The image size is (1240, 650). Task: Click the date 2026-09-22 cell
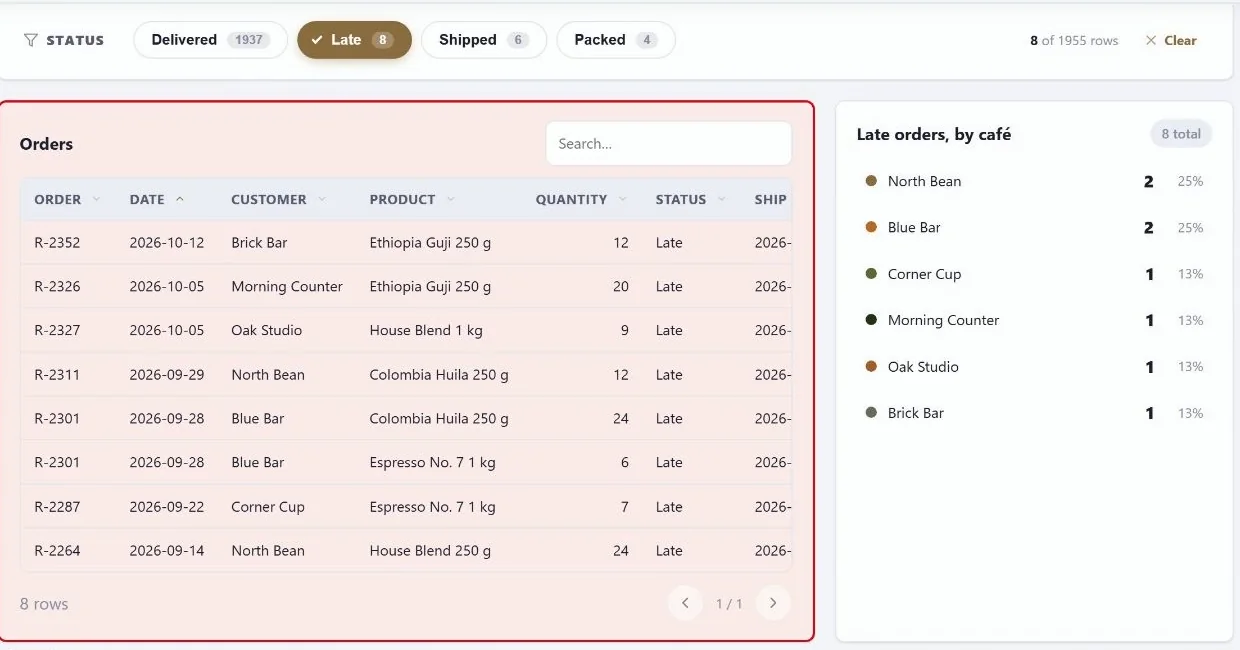167,507
